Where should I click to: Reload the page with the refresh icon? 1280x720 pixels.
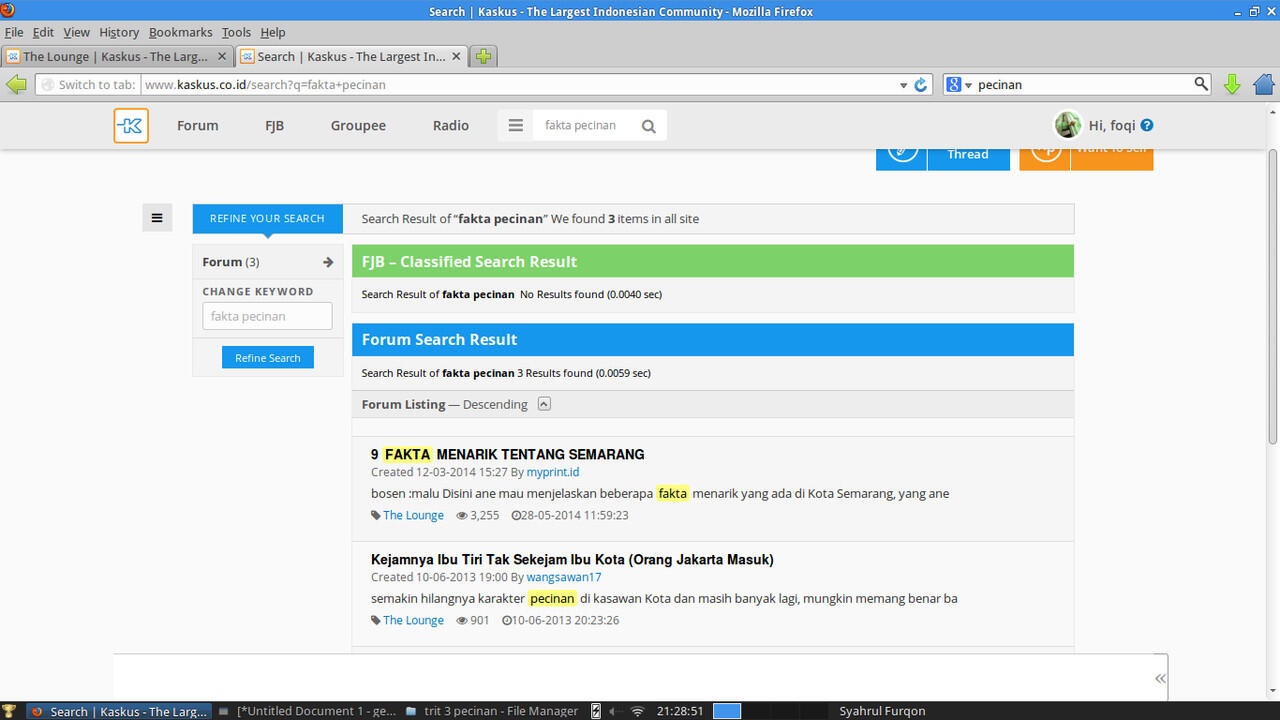922,85
